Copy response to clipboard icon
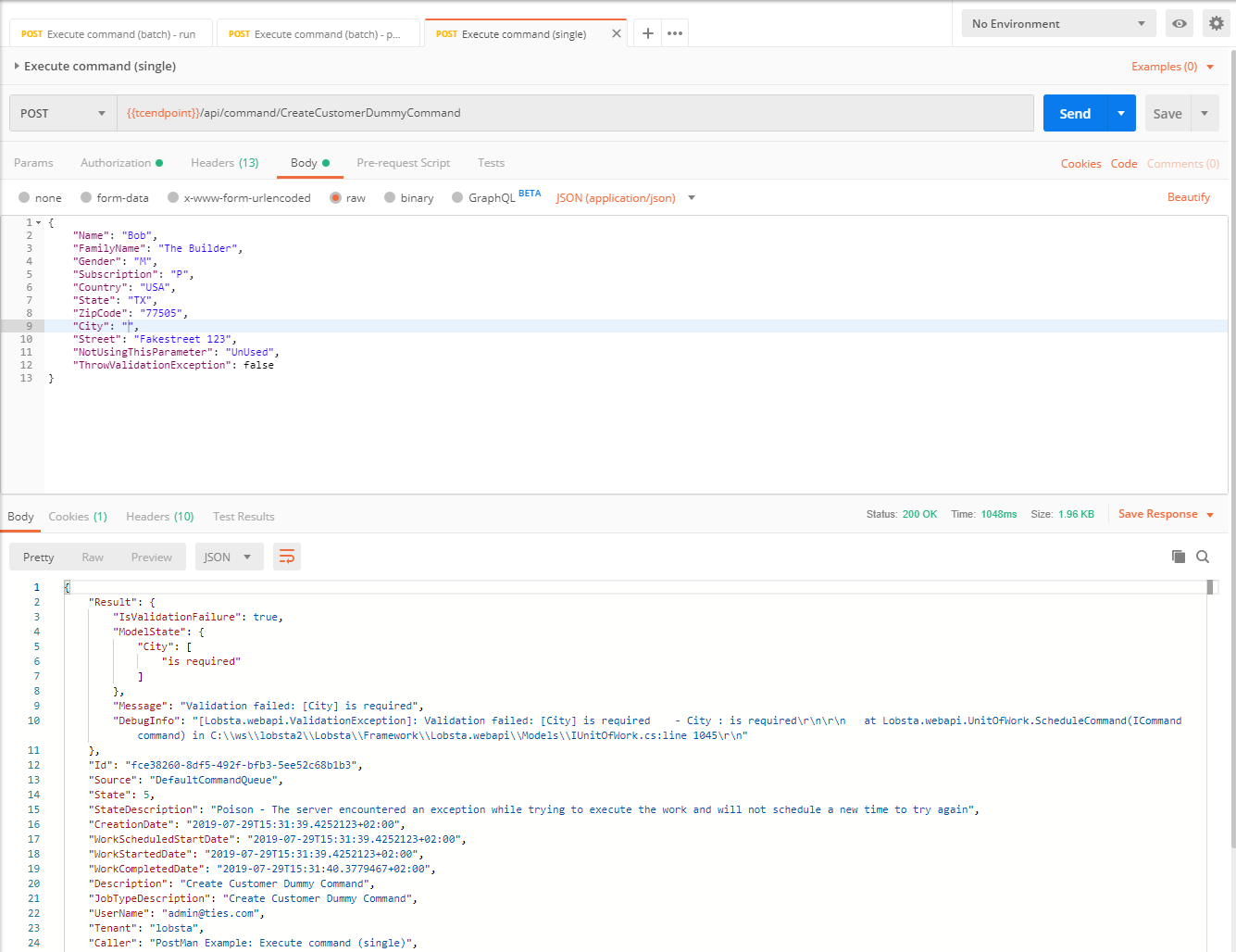This screenshot has width=1236, height=952. (x=1179, y=557)
